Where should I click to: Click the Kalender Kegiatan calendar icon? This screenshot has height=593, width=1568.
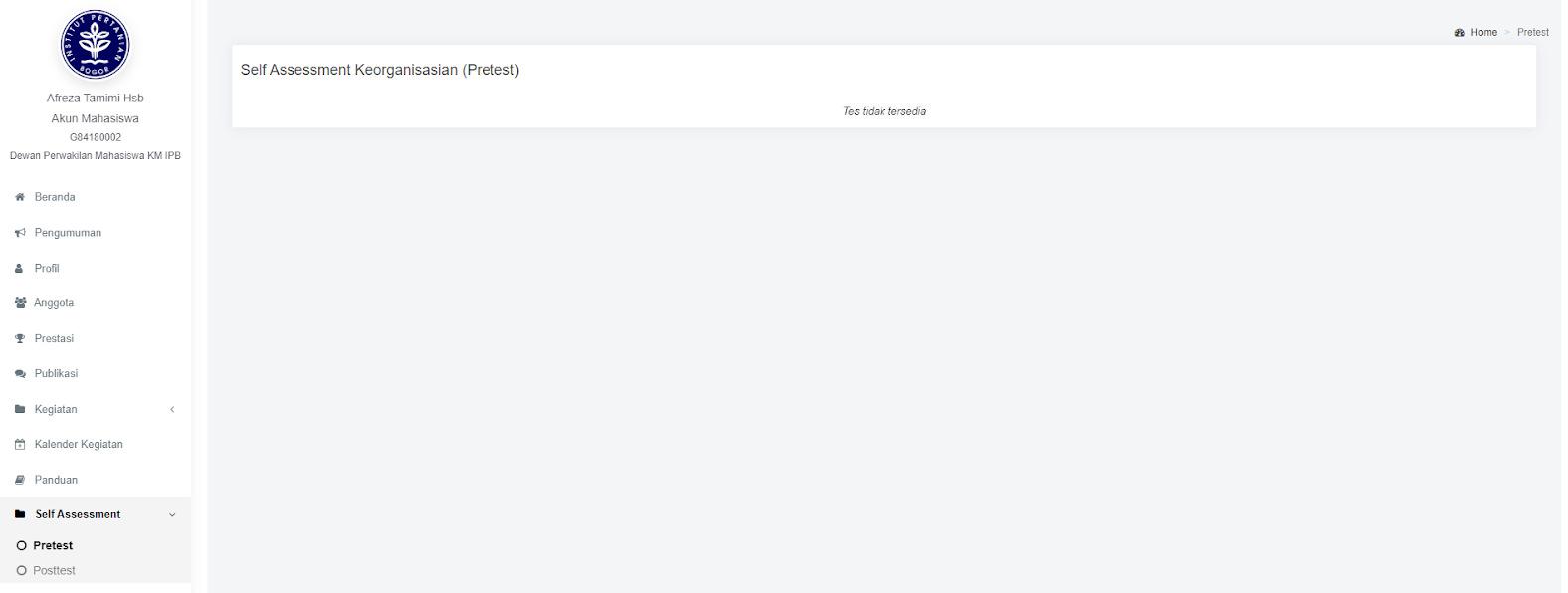coord(20,445)
